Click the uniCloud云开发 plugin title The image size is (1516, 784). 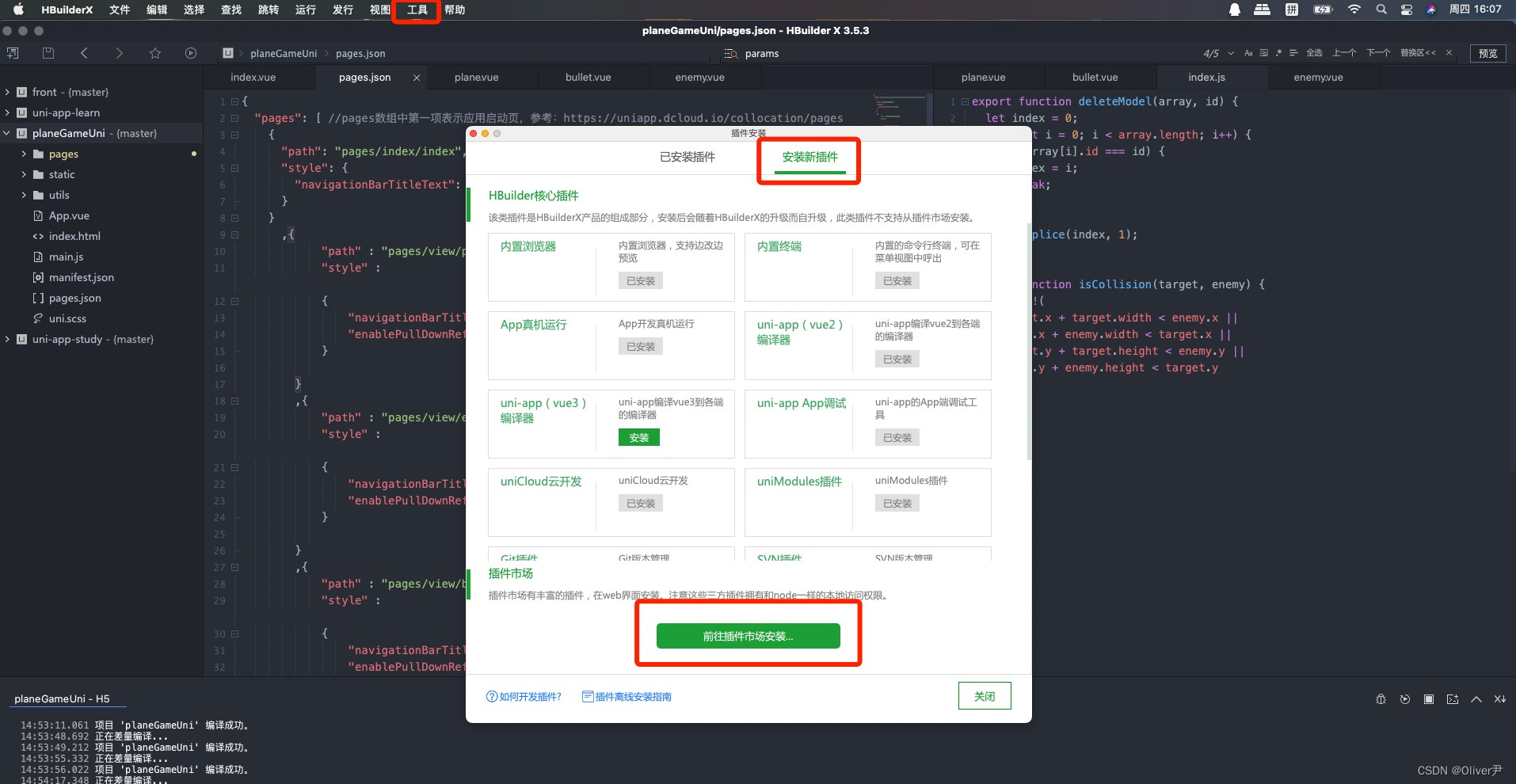[x=541, y=481]
